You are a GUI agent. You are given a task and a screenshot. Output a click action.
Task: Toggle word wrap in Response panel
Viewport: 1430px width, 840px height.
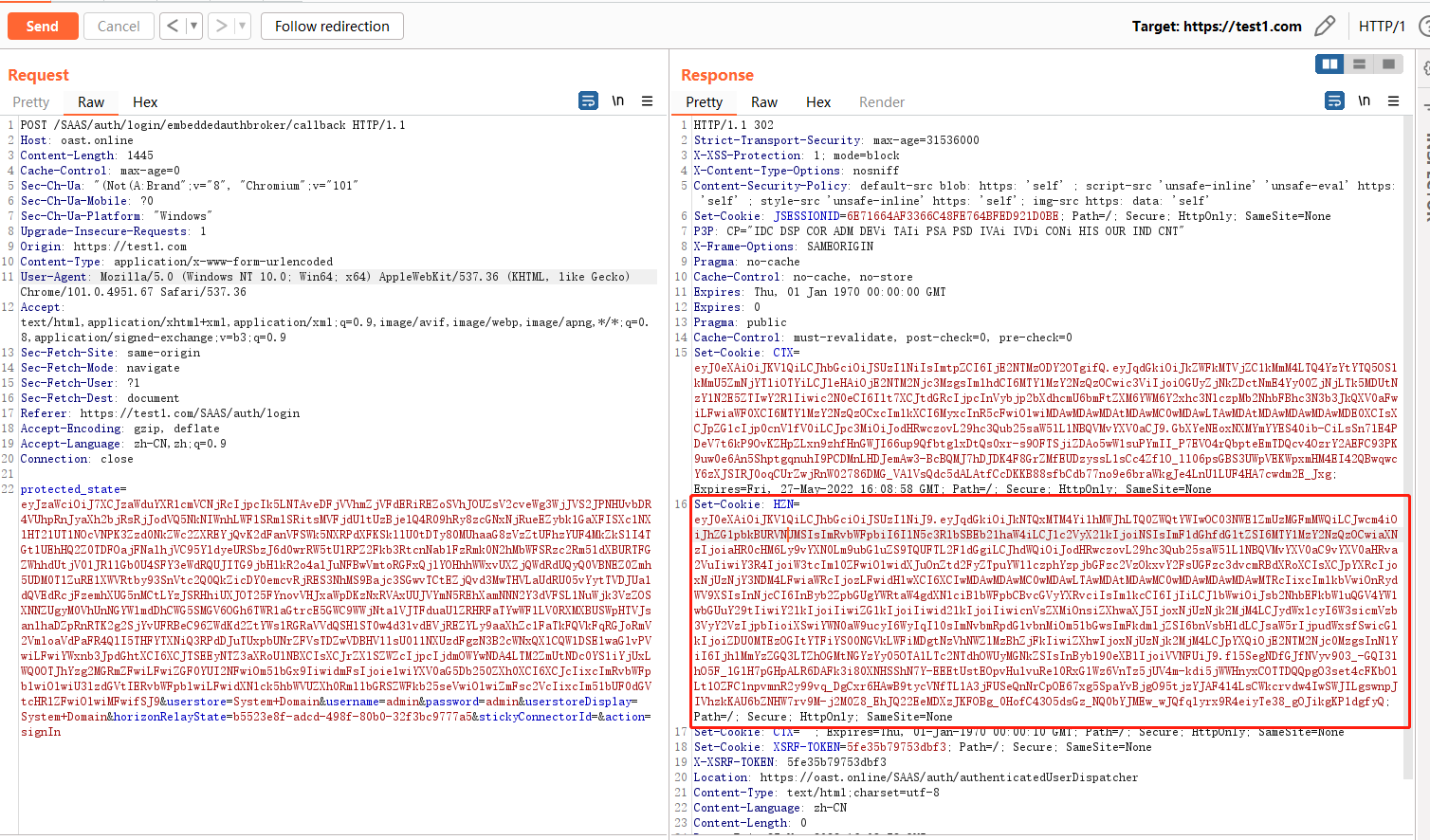(1334, 100)
